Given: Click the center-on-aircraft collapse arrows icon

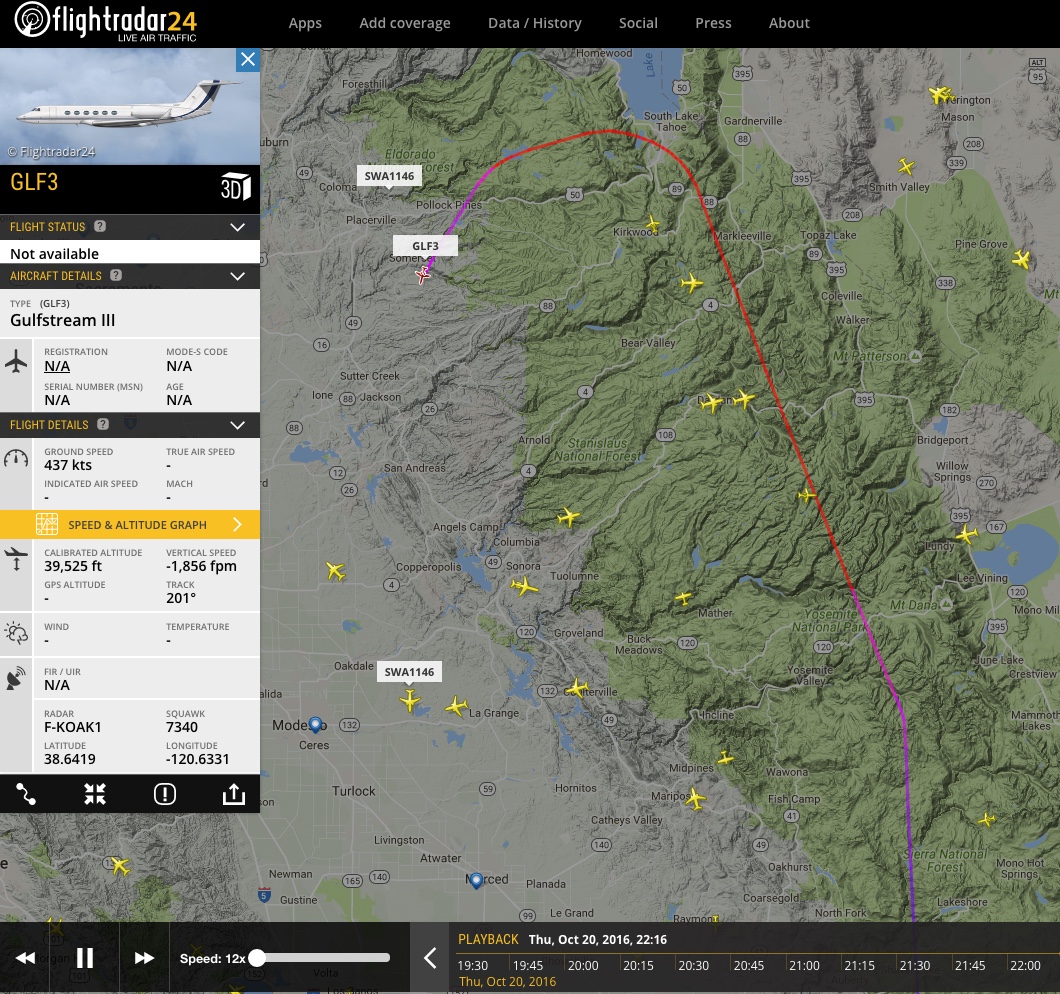Looking at the screenshot, I should 95,794.
